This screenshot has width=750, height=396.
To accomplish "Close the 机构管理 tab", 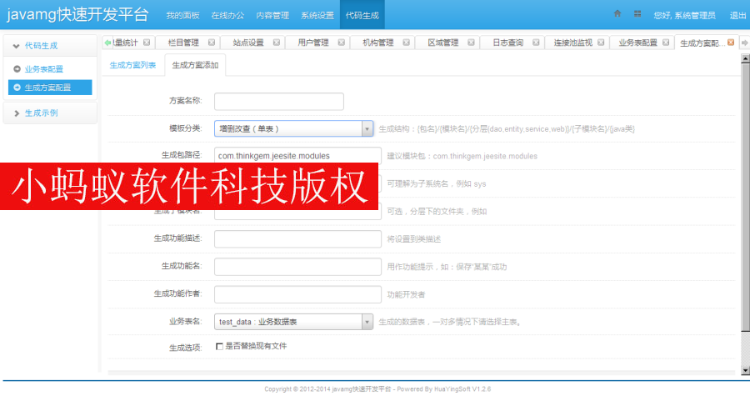I will [x=406, y=43].
